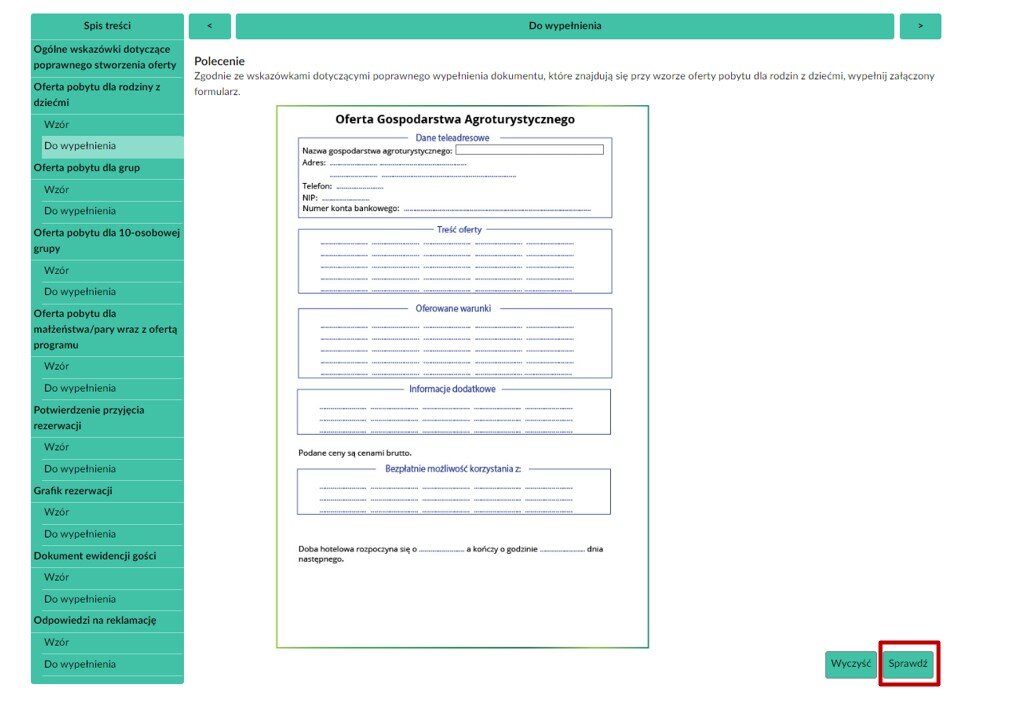Go to previous page with the left arrow
This screenshot has width=1023, height=716.
(209, 26)
